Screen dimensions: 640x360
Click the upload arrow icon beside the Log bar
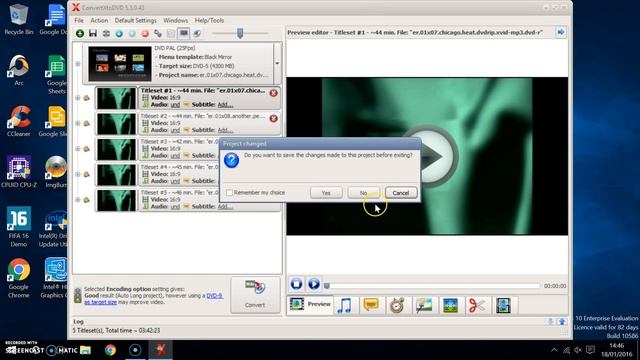(562, 322)
